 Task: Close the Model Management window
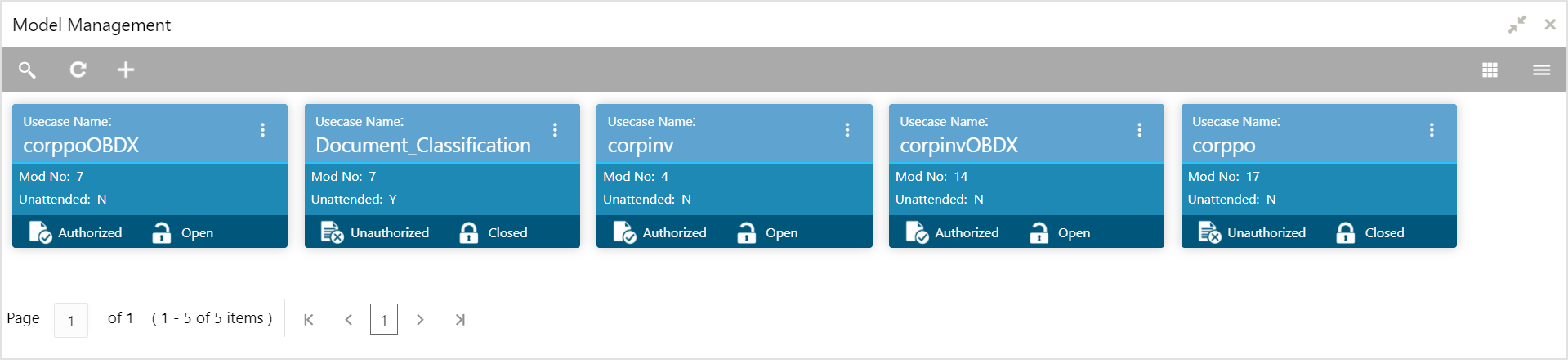(1550, 25)
